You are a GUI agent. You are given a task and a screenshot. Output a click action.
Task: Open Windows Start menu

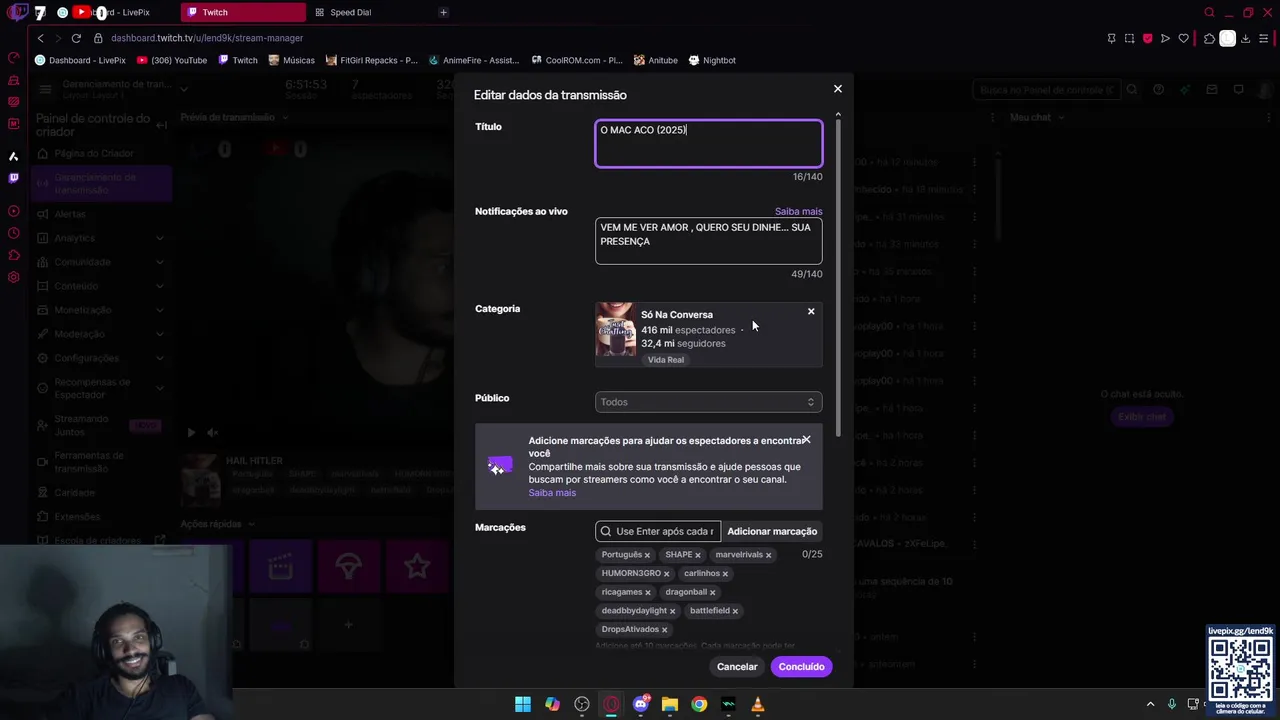tap(523, 704)
